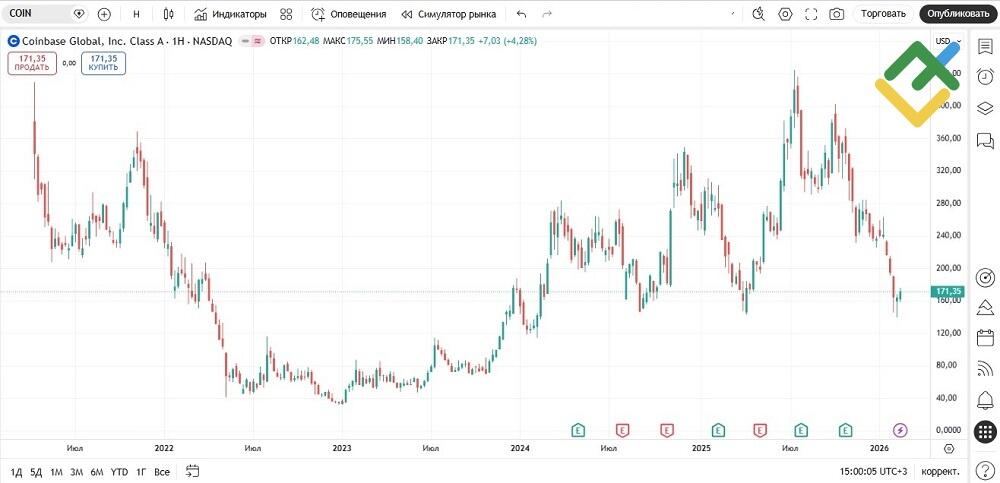Image resolution: width=1000 pixels, height=483 pixels.
Task: Open the calendar icon in right sidebar
Action: tap(985, 337)
